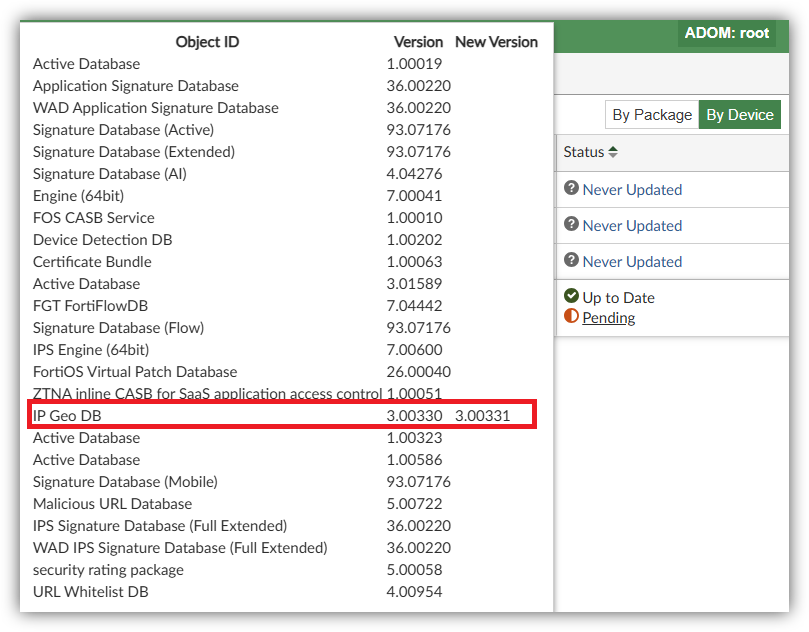Click version value 1.00019
The image size is (809, 632).
414,64
